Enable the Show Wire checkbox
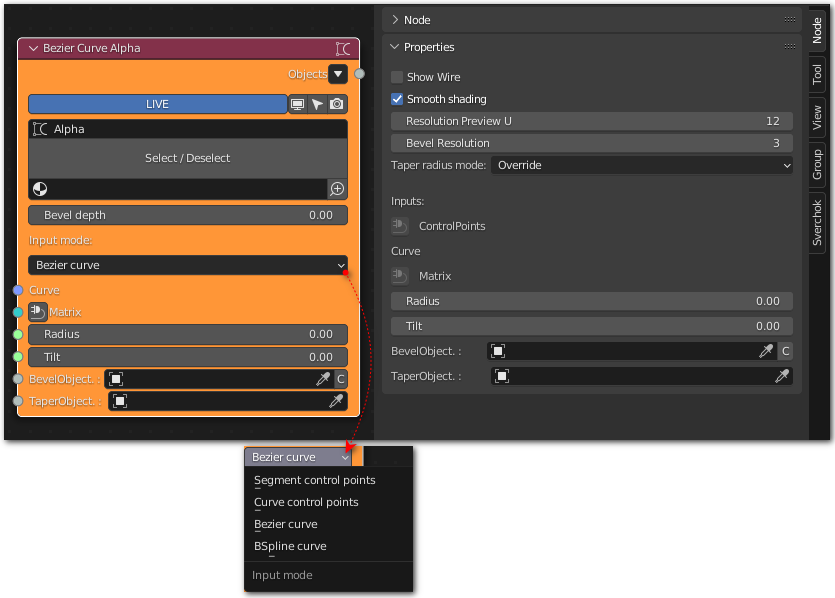 (397, 77)
